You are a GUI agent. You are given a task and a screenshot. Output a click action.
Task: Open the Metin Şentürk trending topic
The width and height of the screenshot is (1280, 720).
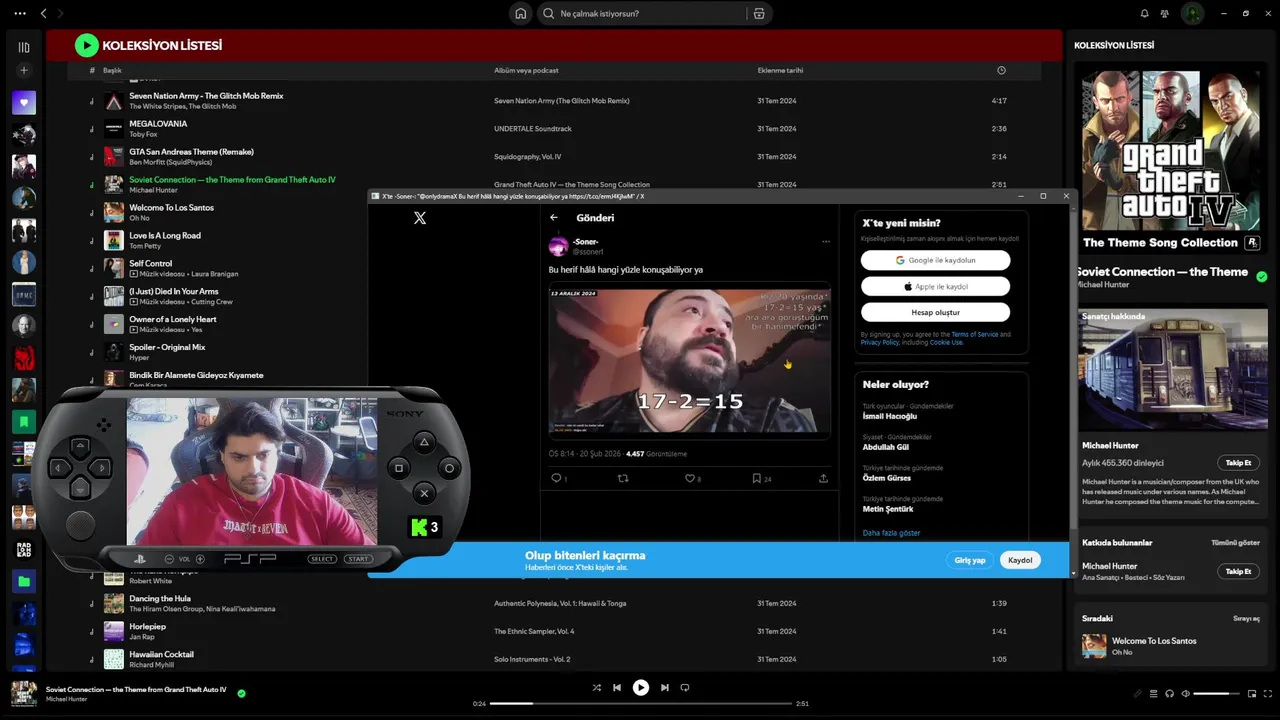click(x=888, y=509)
